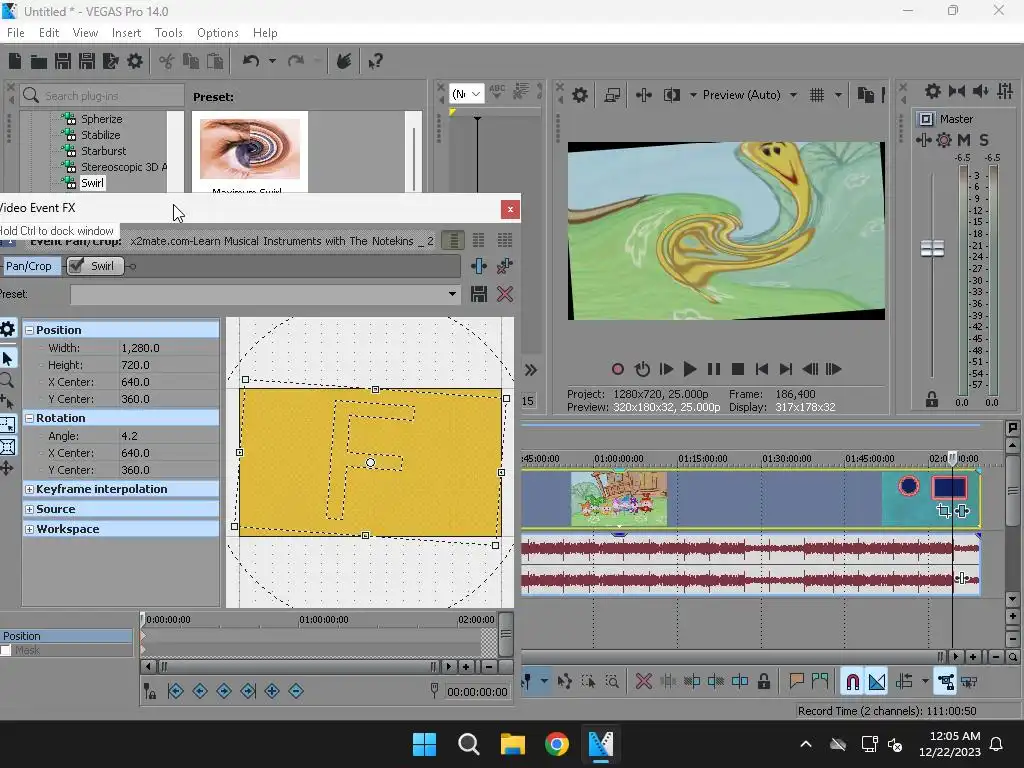Click copy snapshot to clipboard icon
Viewport: 1024px width, 768px height.
click(865, 95)
